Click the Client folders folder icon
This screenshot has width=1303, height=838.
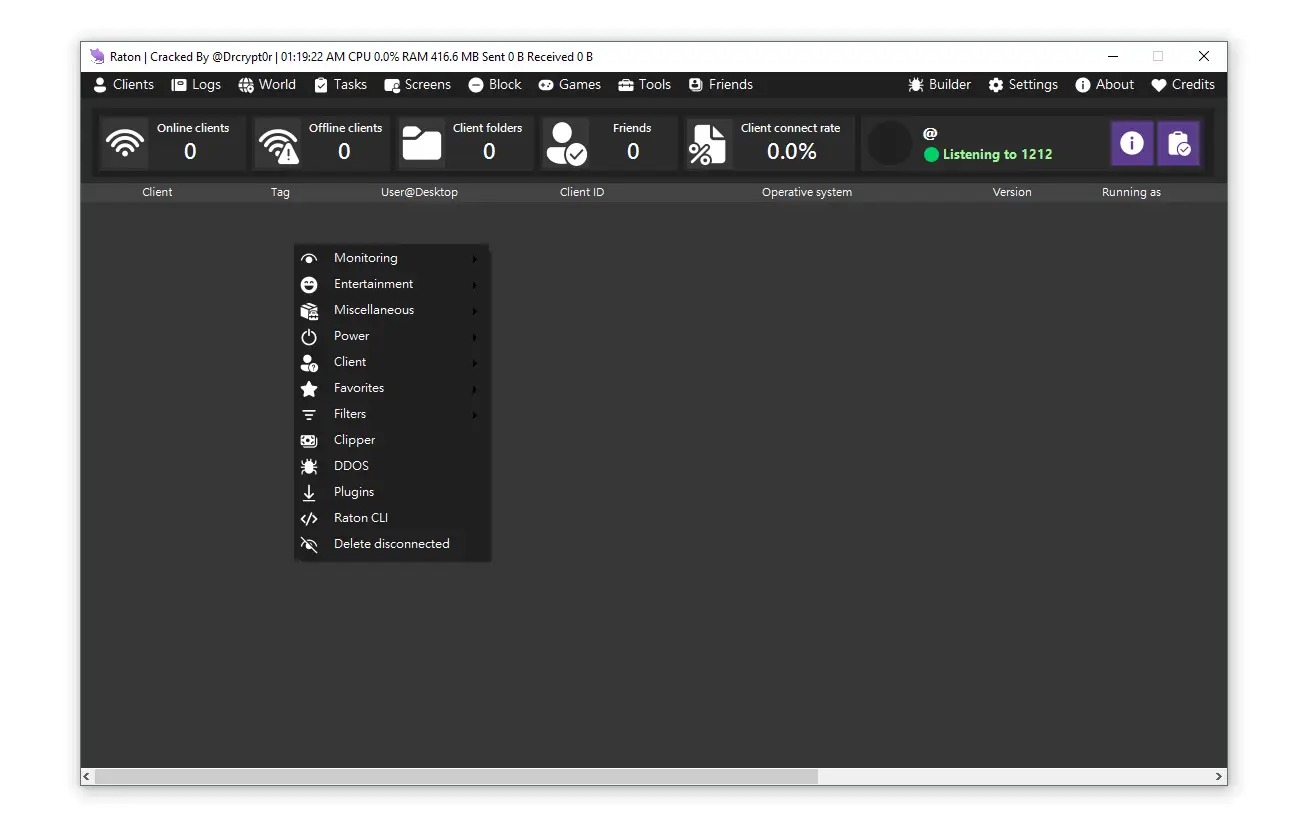point(421,144)
